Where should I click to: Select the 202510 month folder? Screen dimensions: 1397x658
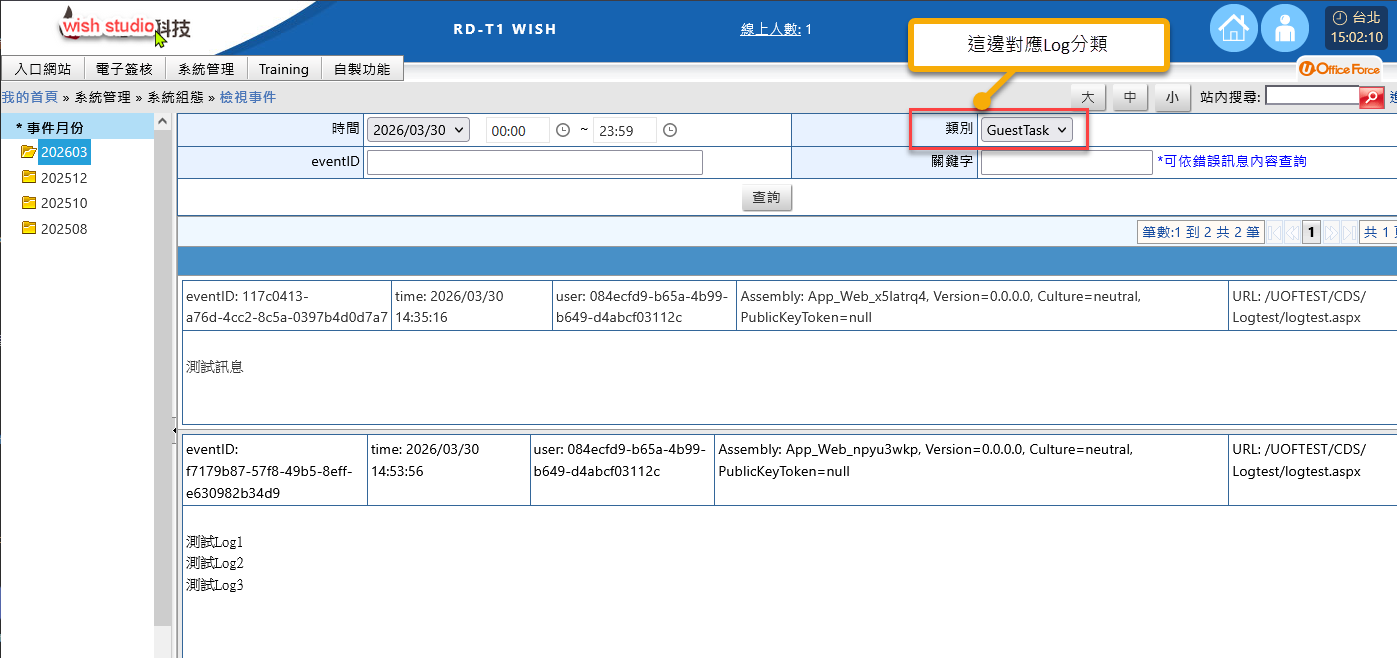click(x=63, y=203)
